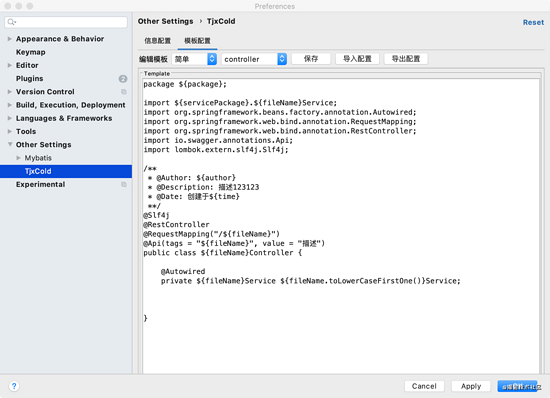Open the controller template type dropdown
Viewport: 550px width, 398px height.
click(x=254, y=59)
